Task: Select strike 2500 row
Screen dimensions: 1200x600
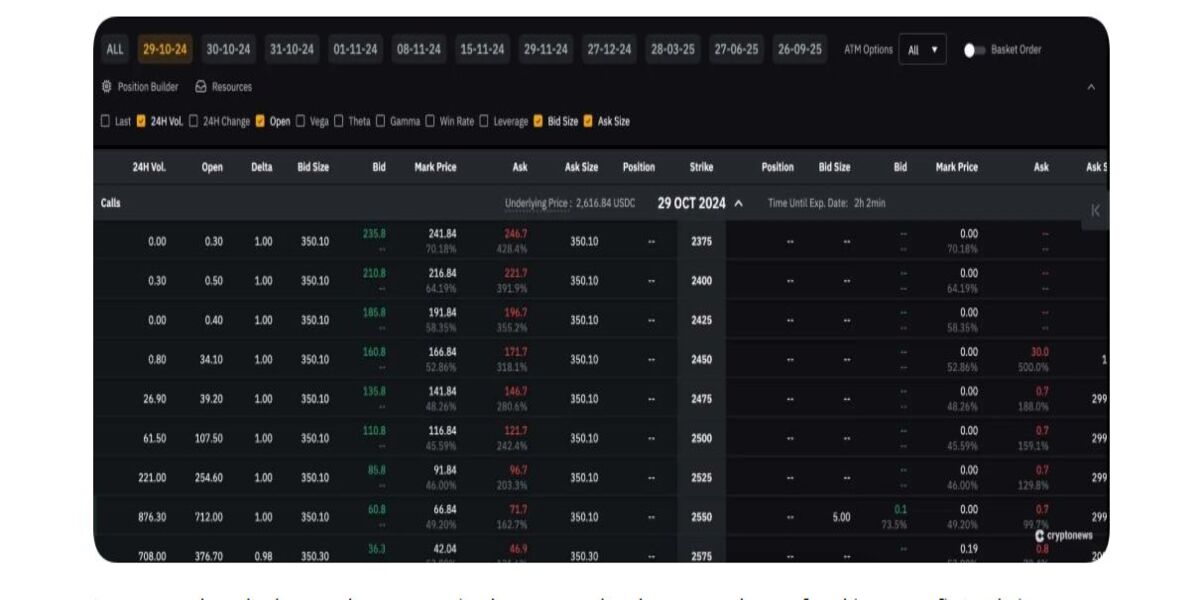Action: click(701, 438)
